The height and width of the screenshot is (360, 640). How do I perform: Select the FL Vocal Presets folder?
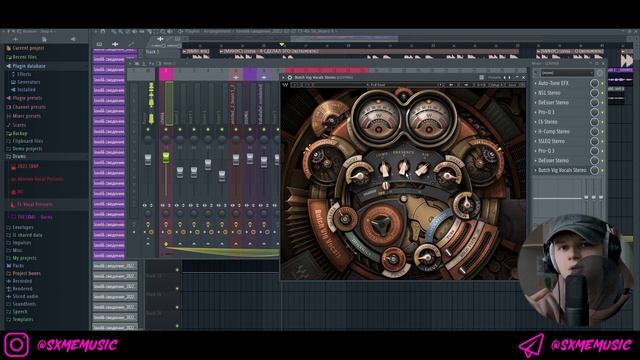click(34, 204)
